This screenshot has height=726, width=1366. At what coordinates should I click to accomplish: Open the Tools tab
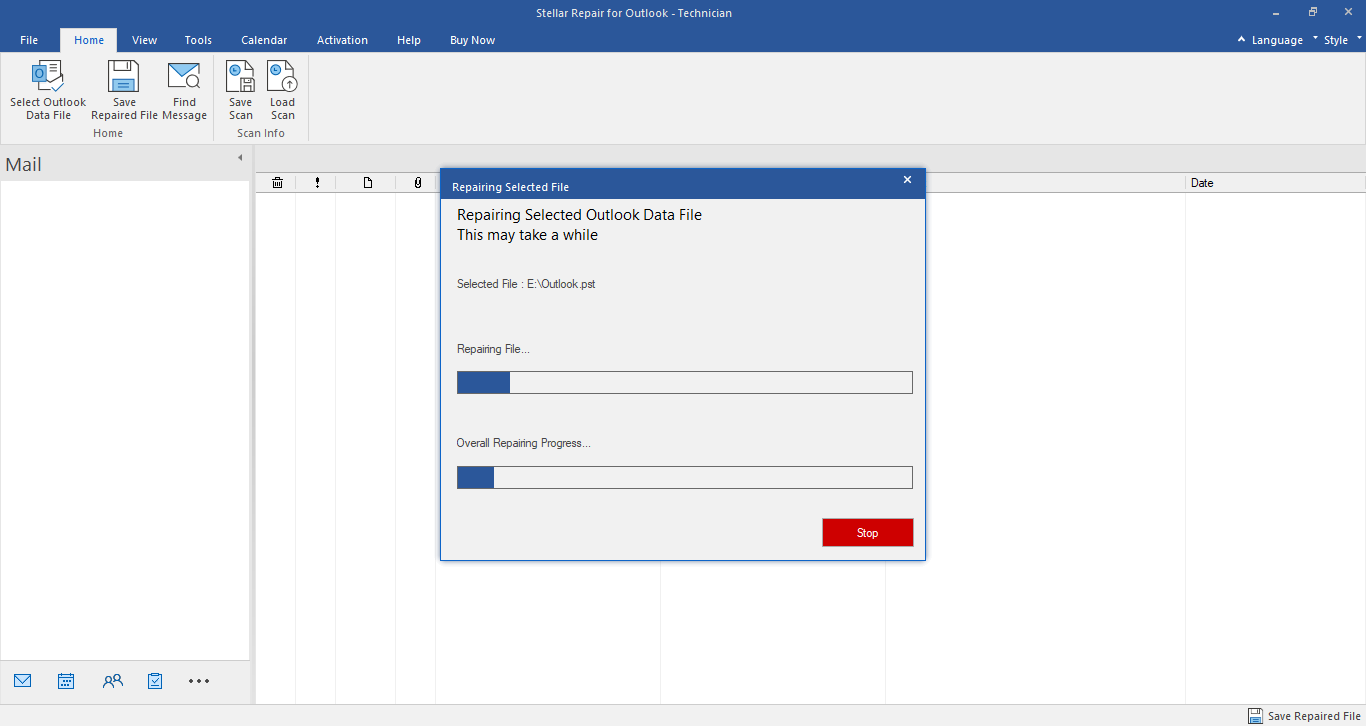[x=198, y=40]
